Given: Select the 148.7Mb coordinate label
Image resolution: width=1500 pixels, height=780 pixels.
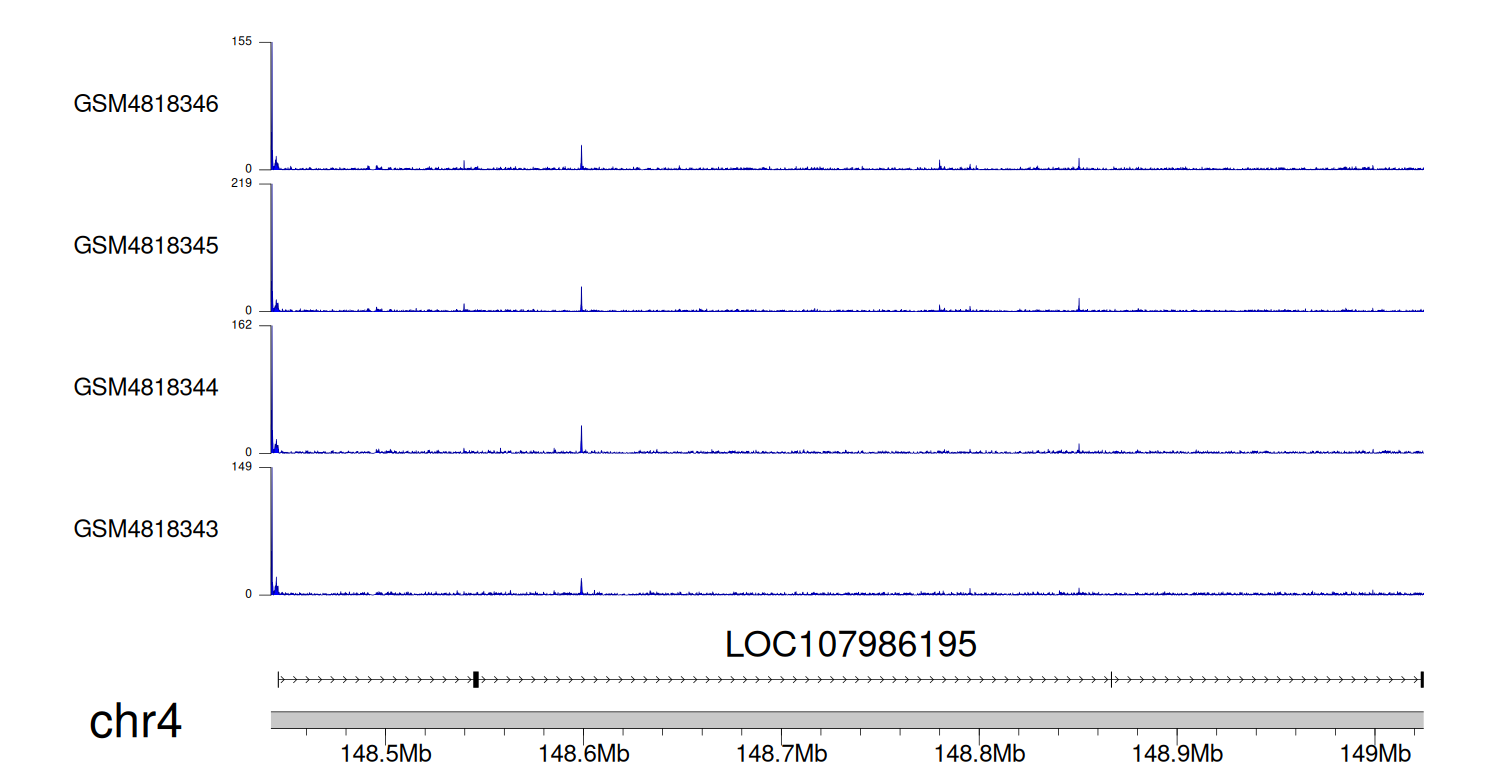Looking at the screenshot, I should [x=781, y=752].
